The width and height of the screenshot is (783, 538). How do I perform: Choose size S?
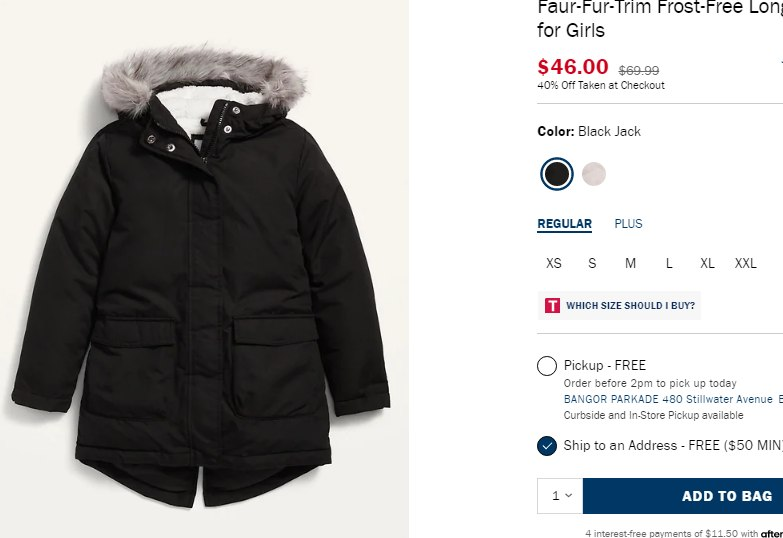tap(592, 264)
